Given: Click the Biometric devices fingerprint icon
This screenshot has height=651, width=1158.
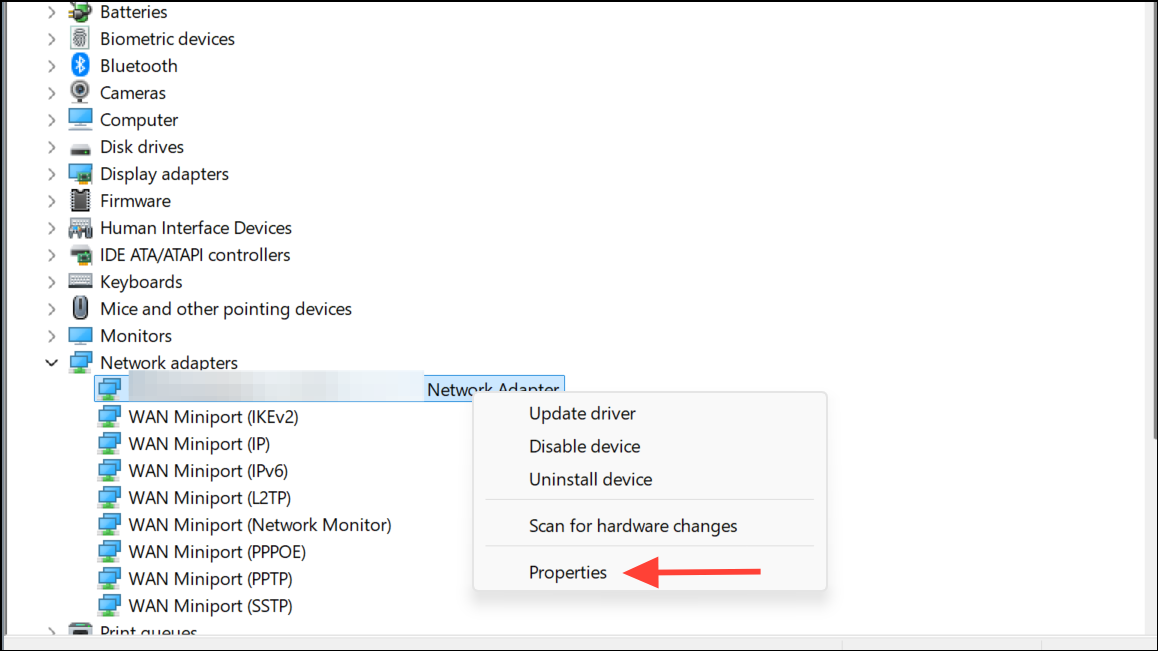Looking at the screenshot, I should pyautogui.click(x=80, y=38).
